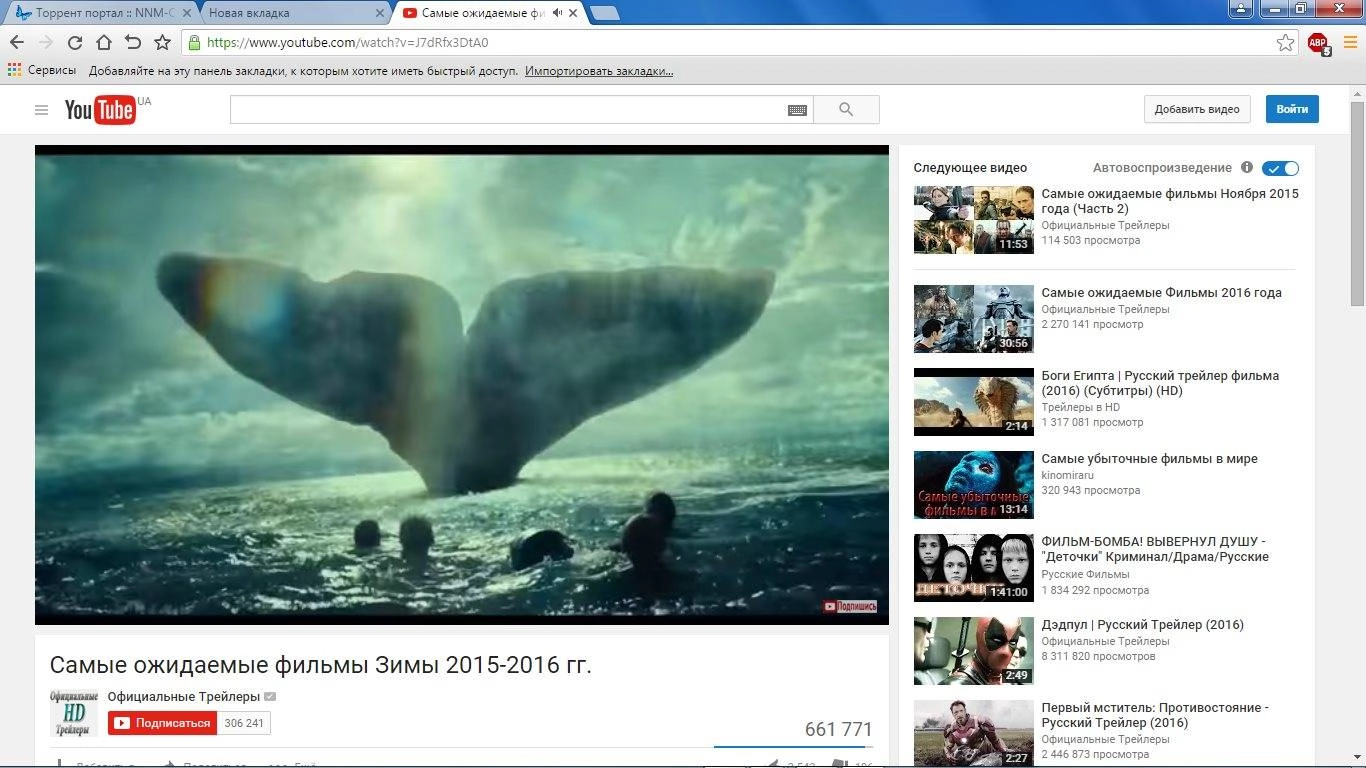Screen dimensions: 1366x768
Task: Click the star icon next to home button
Action: (x=162, y=43)
